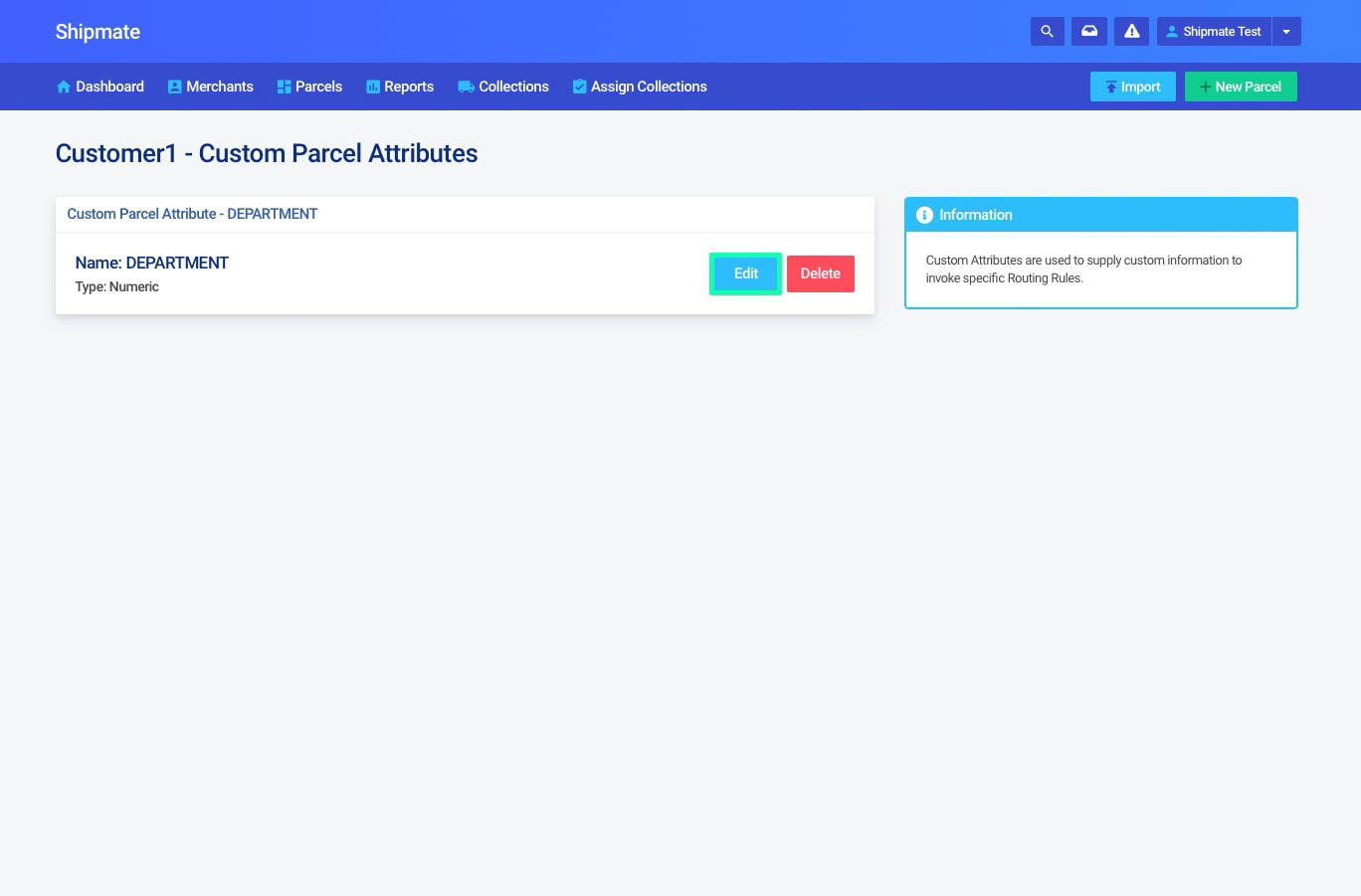The width and height of the screenshot is (1361, 896).
Task: Open the Shipmate Test user profile
Action: 1214,32
